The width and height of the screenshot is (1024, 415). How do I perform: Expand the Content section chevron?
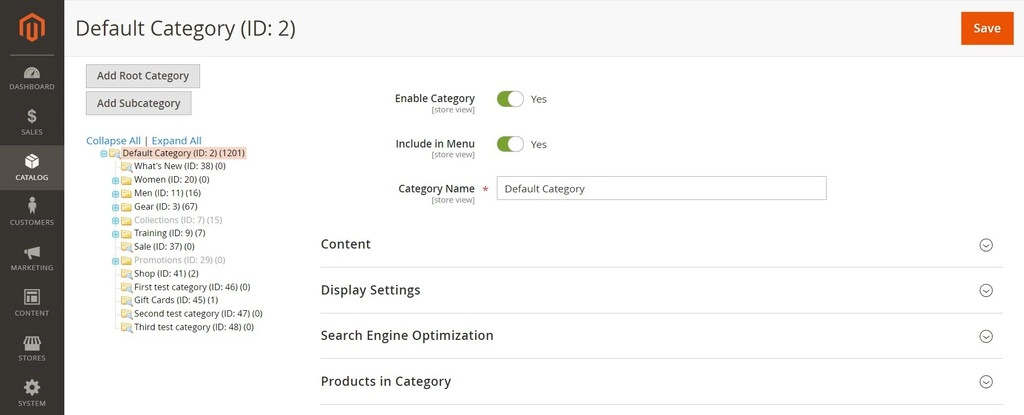(986, 245)
